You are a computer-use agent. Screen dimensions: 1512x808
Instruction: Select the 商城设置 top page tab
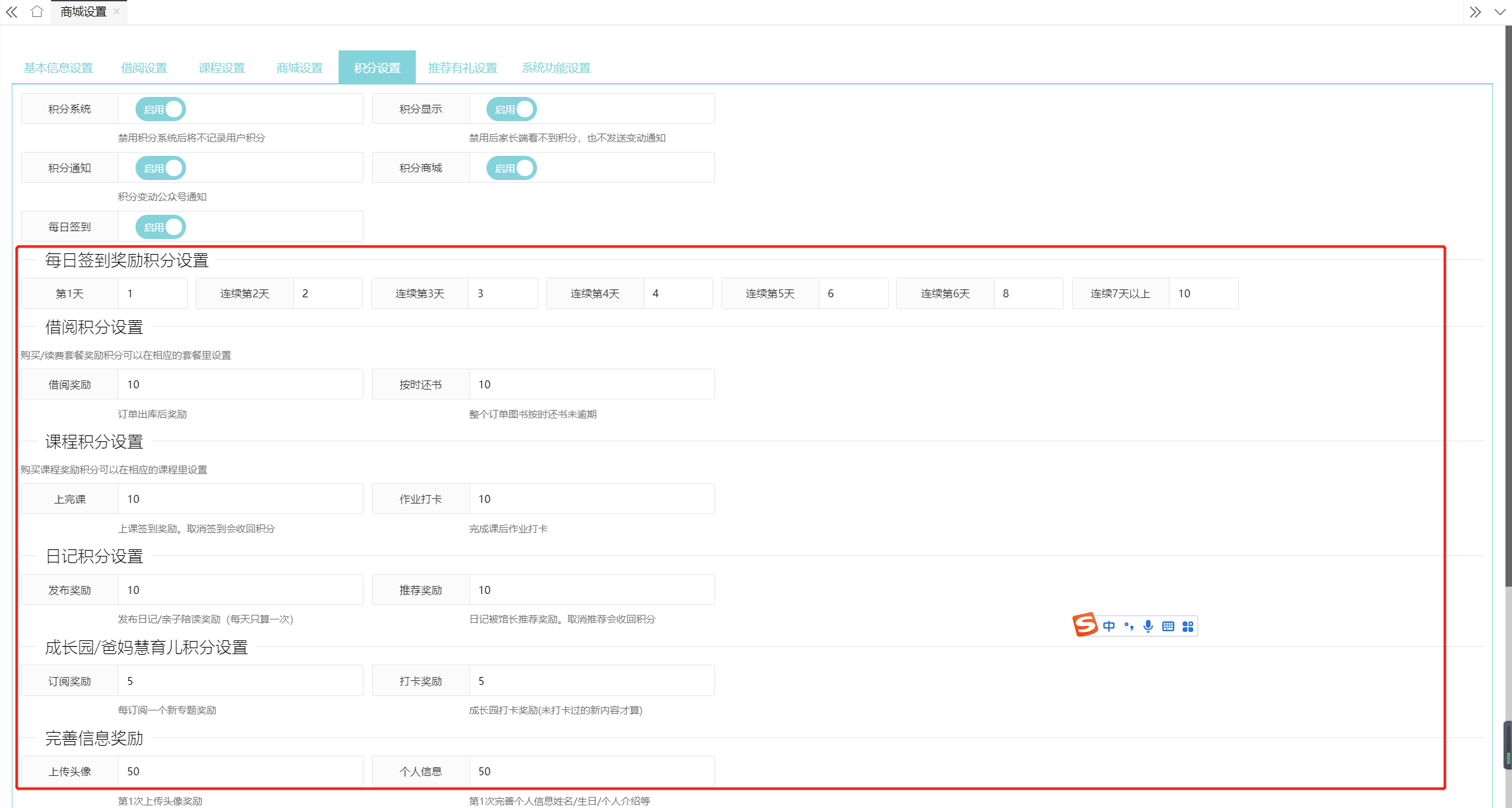pyautogui.click(x=84, y=12)
